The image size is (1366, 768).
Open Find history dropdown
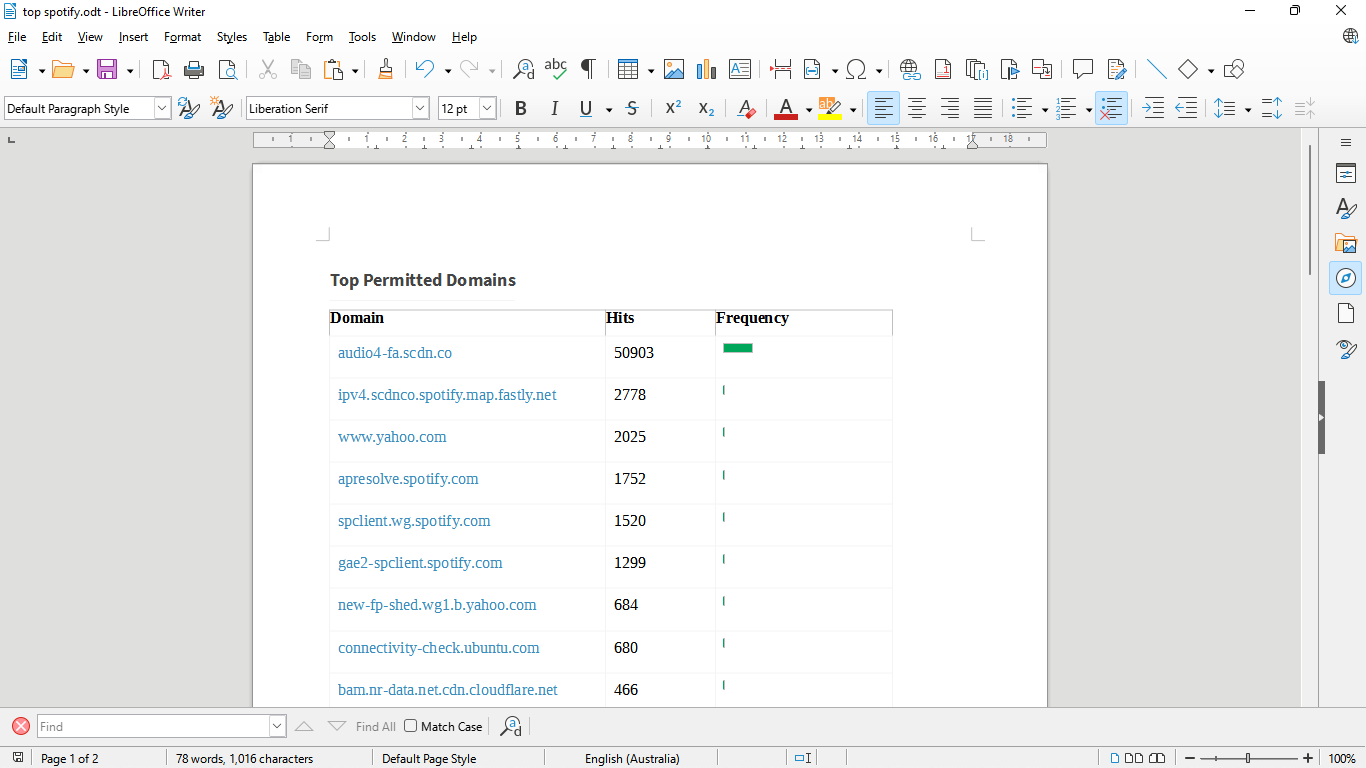point(278,726)
